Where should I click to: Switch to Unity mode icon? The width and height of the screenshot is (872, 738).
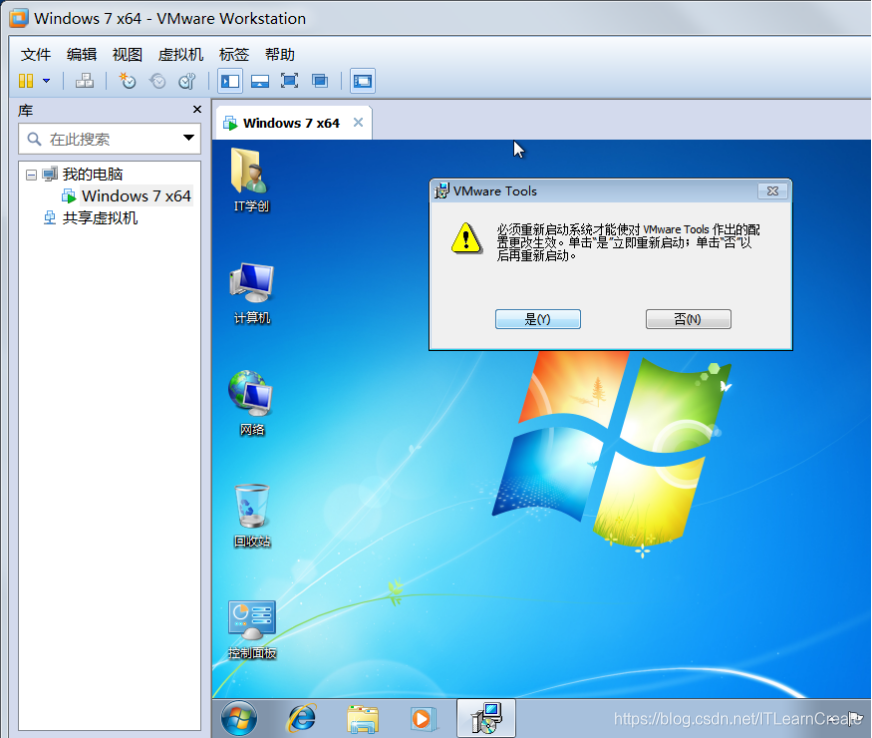point(320,81)
